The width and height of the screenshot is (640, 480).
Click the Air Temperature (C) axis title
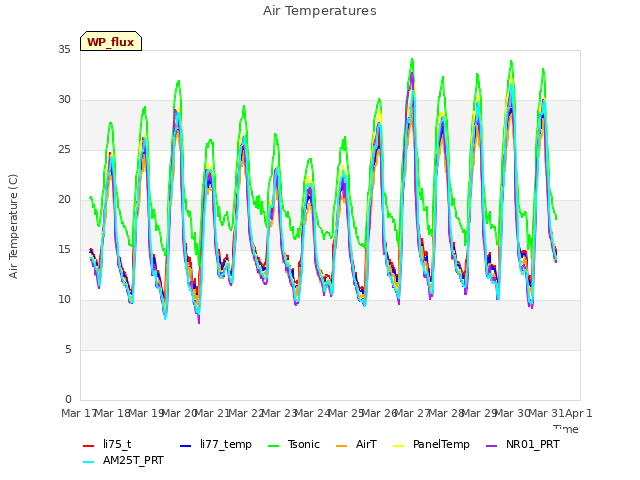[13, 227]
